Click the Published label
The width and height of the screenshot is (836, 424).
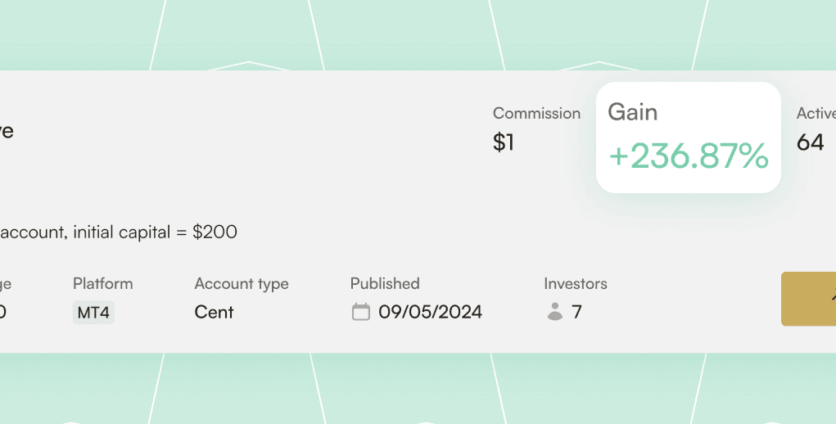tap(385, 284)
